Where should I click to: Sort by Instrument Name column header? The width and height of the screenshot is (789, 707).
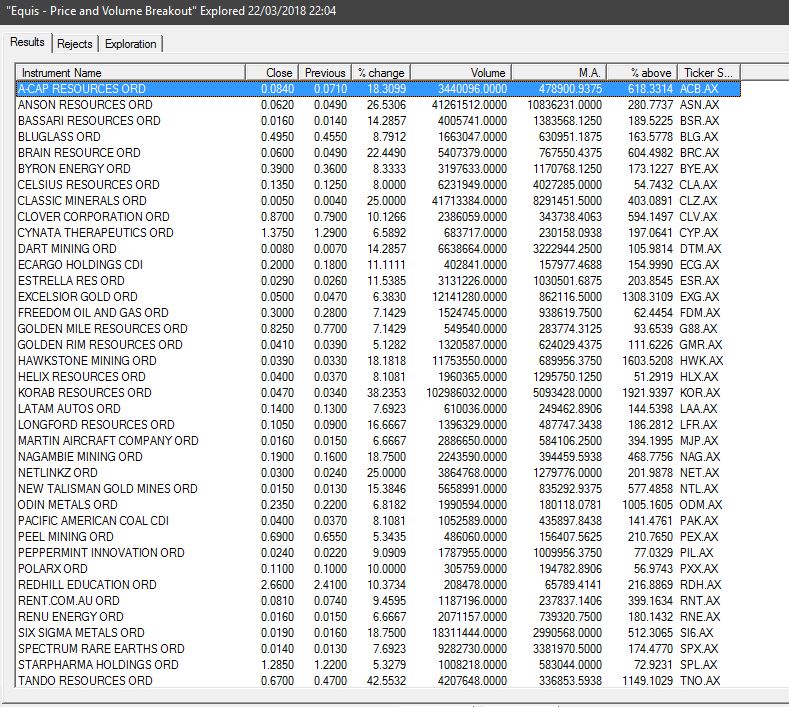(131, 72)
